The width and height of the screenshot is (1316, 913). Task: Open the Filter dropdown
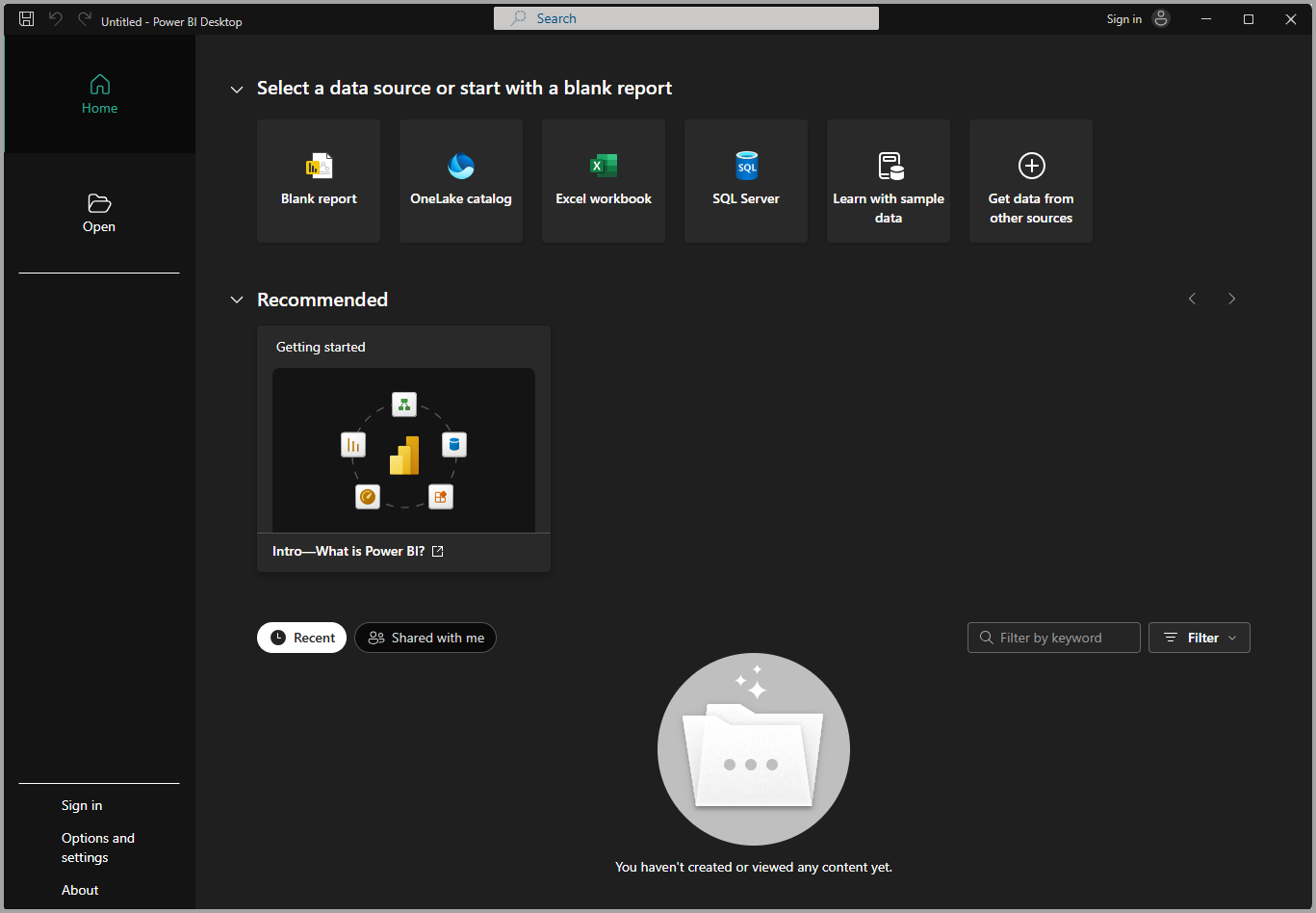coord(1199,638)
